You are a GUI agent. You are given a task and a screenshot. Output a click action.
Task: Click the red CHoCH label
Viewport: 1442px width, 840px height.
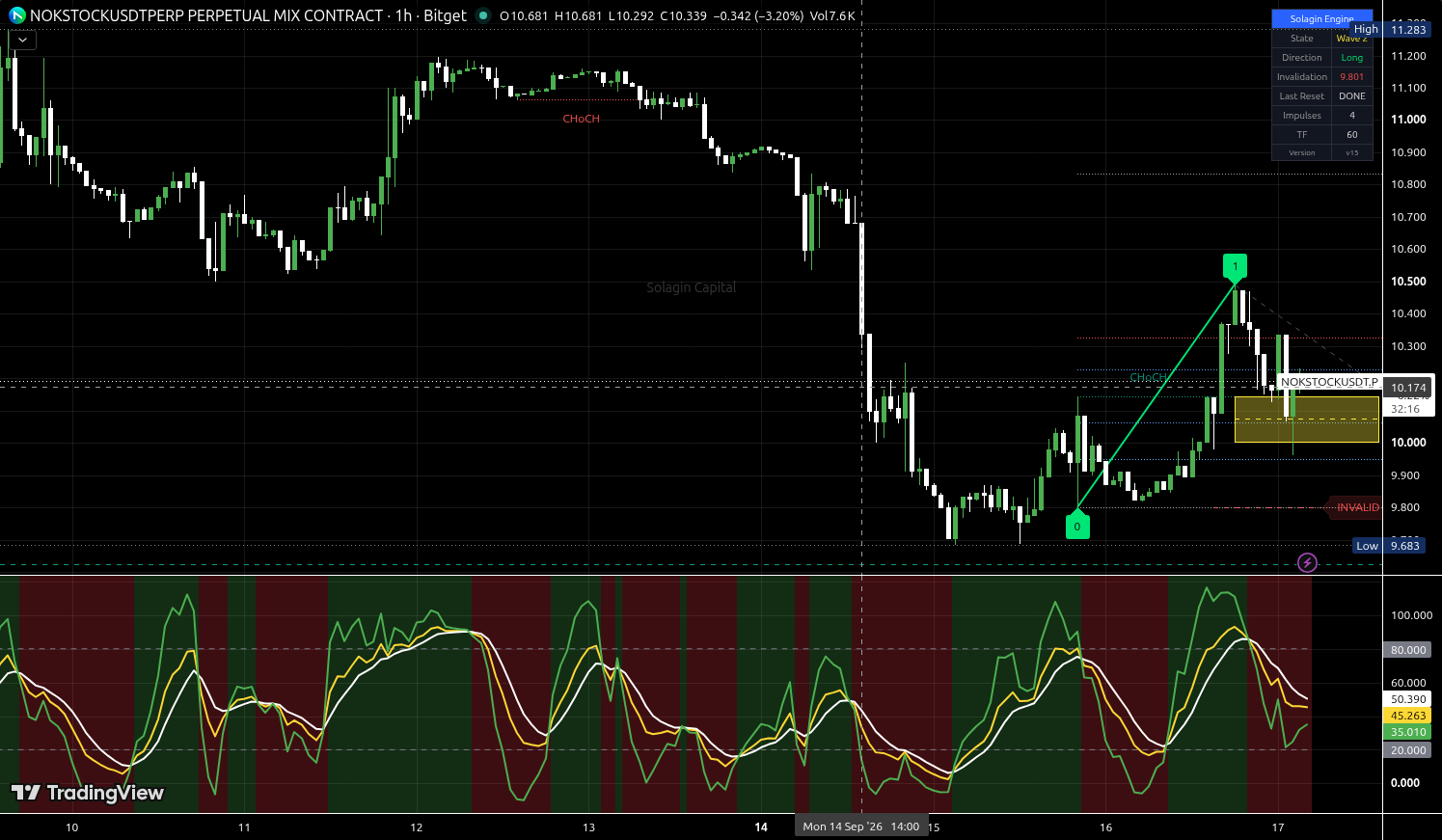(x=582, y=119)
